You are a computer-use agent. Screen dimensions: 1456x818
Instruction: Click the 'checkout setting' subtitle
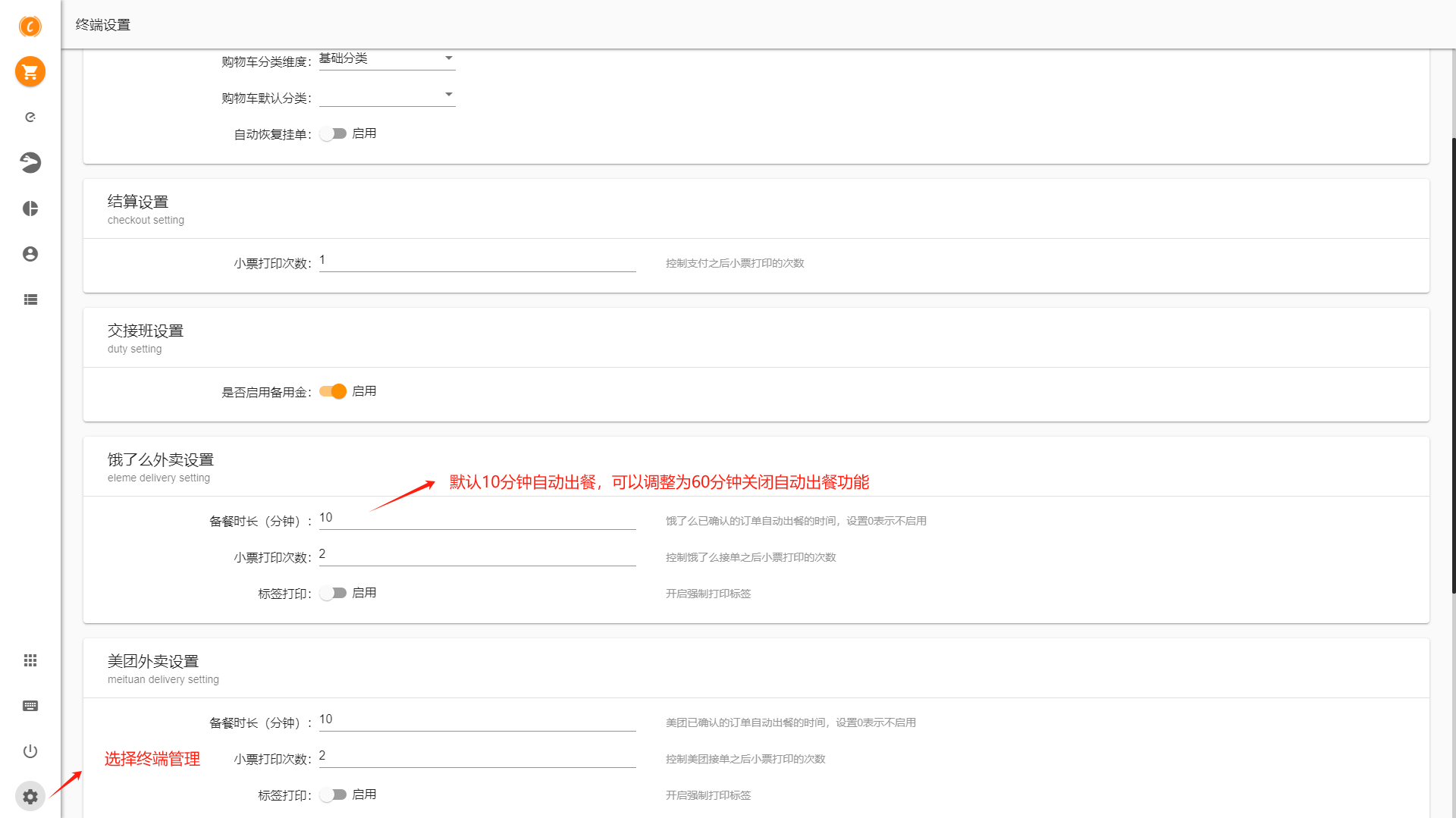pyautogui.click(x=146, y=221)
